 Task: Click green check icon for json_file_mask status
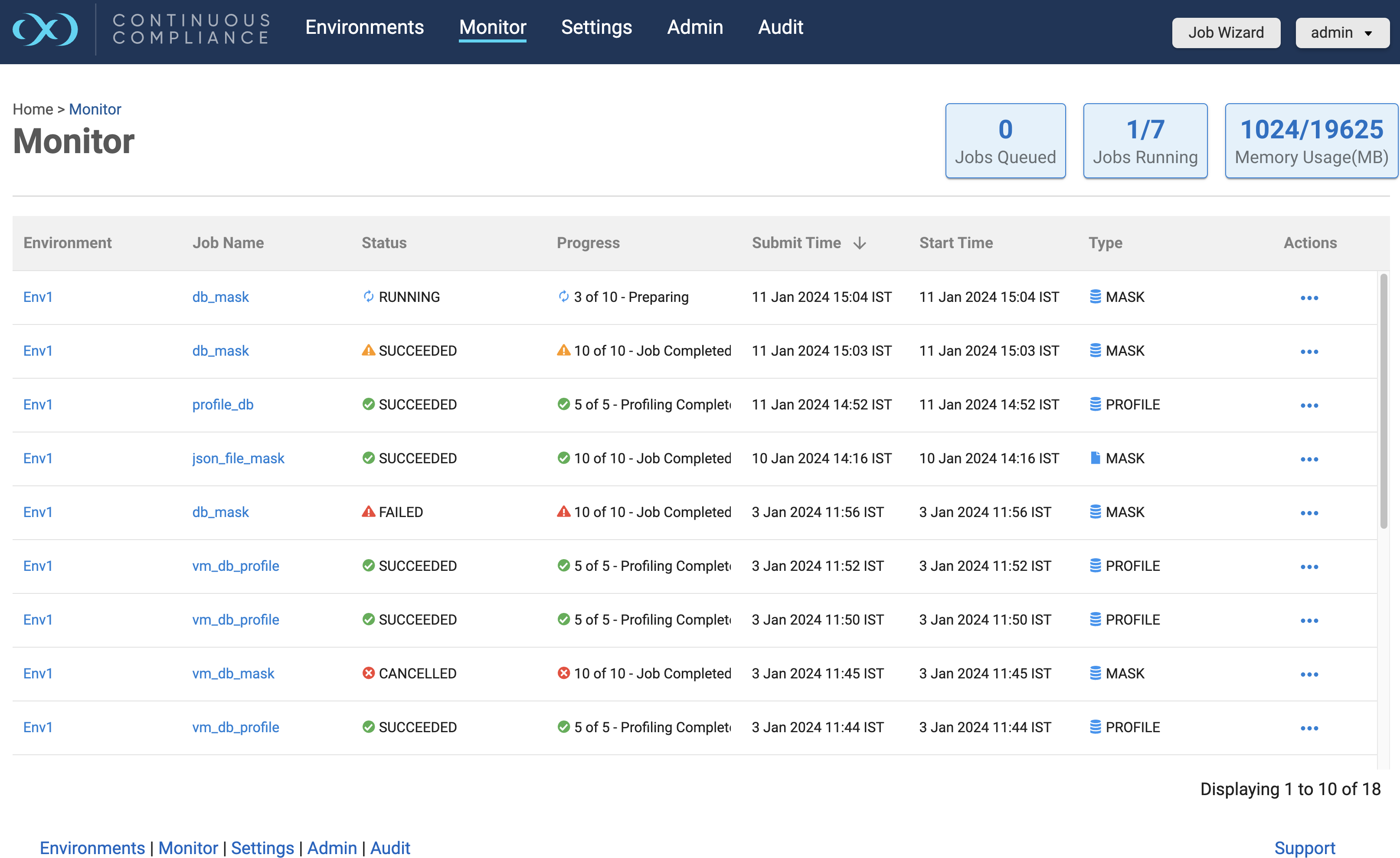pos(368,458)
